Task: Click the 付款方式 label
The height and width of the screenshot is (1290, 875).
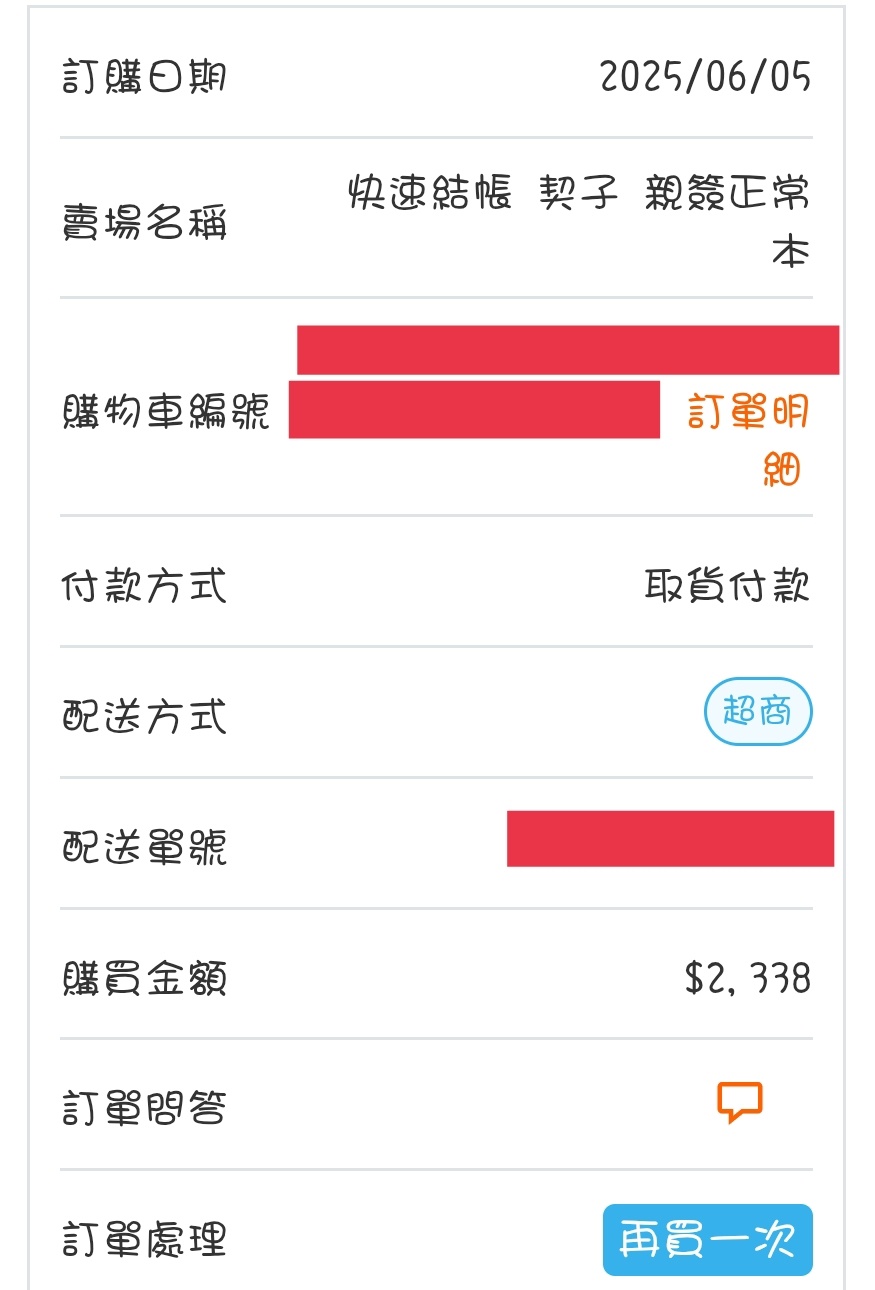Action: (145, 586)
